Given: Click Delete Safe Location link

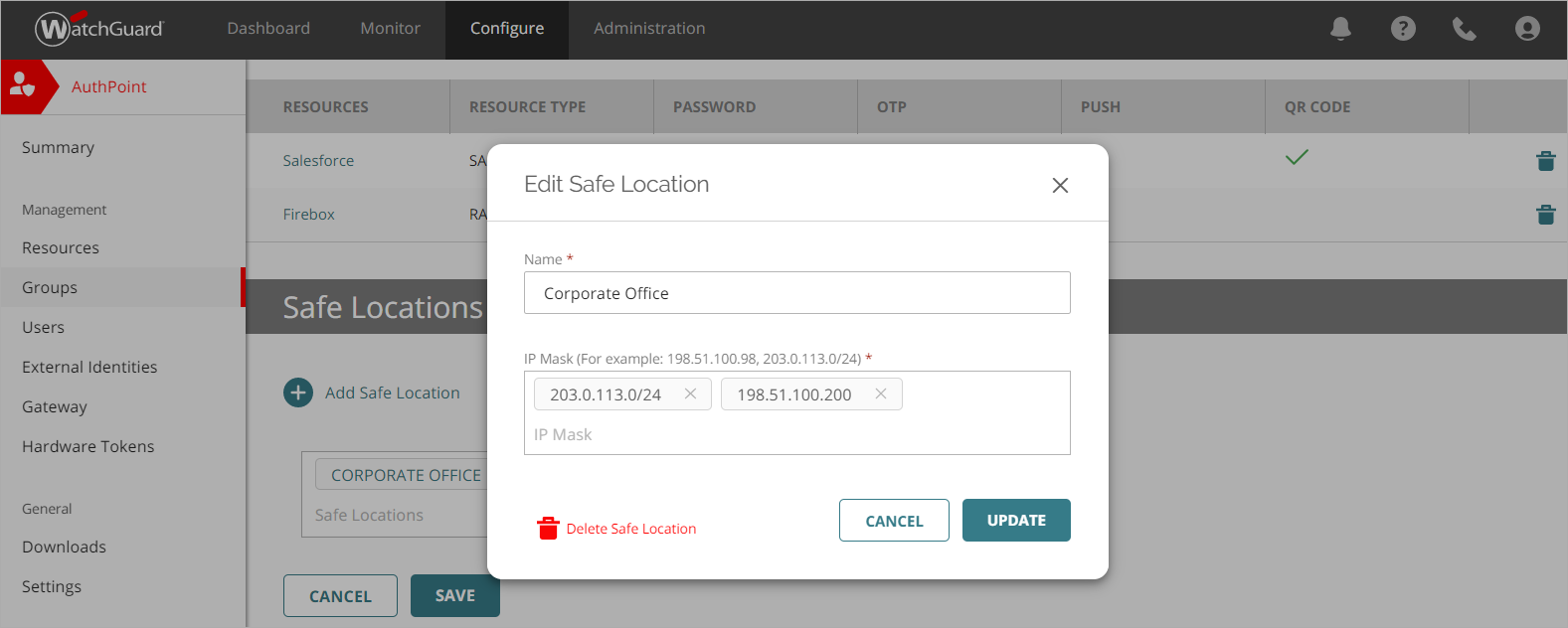Looking at the screenshot, I should [x=630, y=529].
